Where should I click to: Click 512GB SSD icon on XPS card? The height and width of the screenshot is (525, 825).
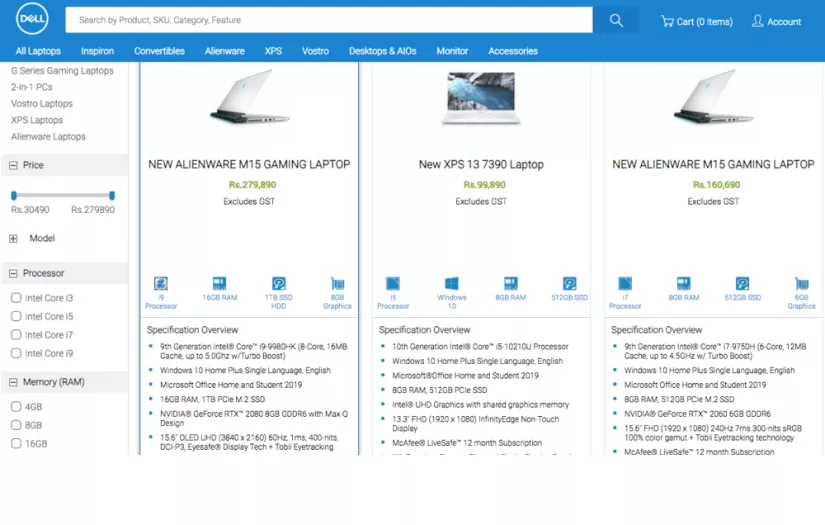pyautogui.click(x=569, y=284)
